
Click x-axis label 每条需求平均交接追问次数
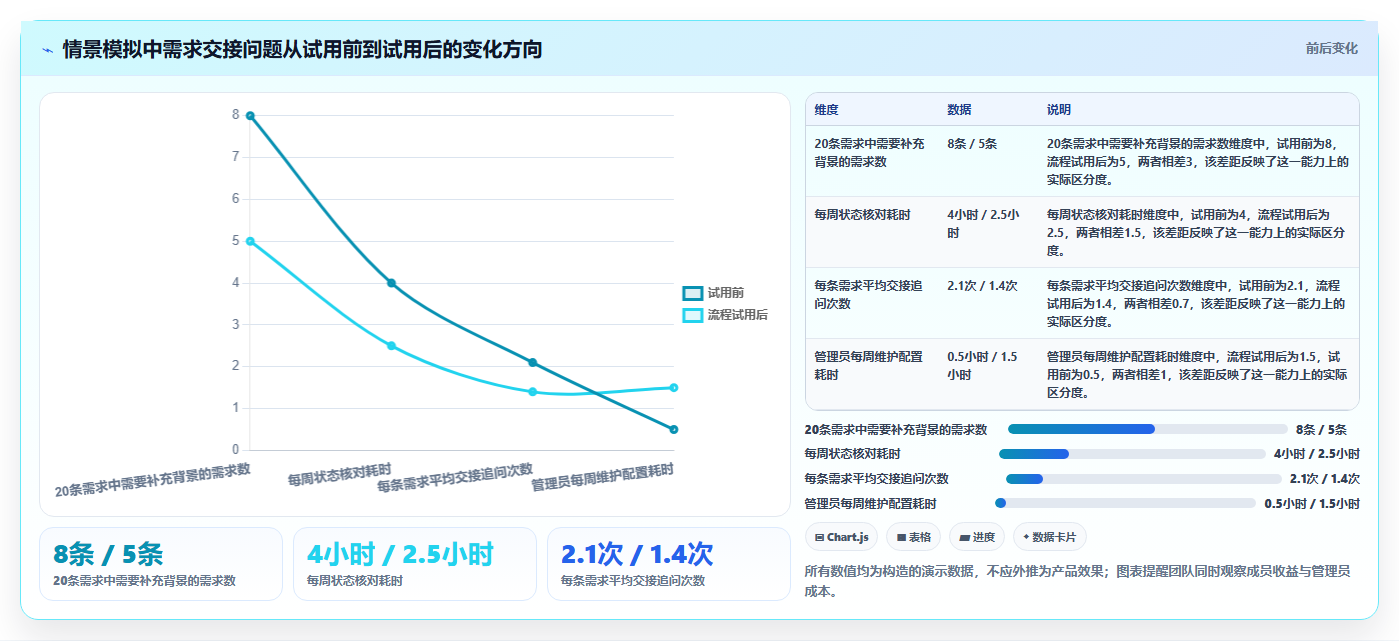pyautogui.click(x=455, y=478)
